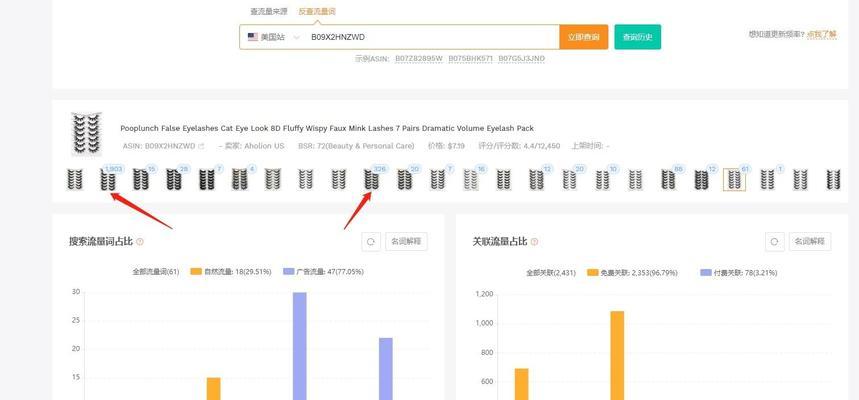Refresh the 关联流量占比 chart
Image resolution: width=859 pixels, height=400 pixels.
click(x=774, y=242)
